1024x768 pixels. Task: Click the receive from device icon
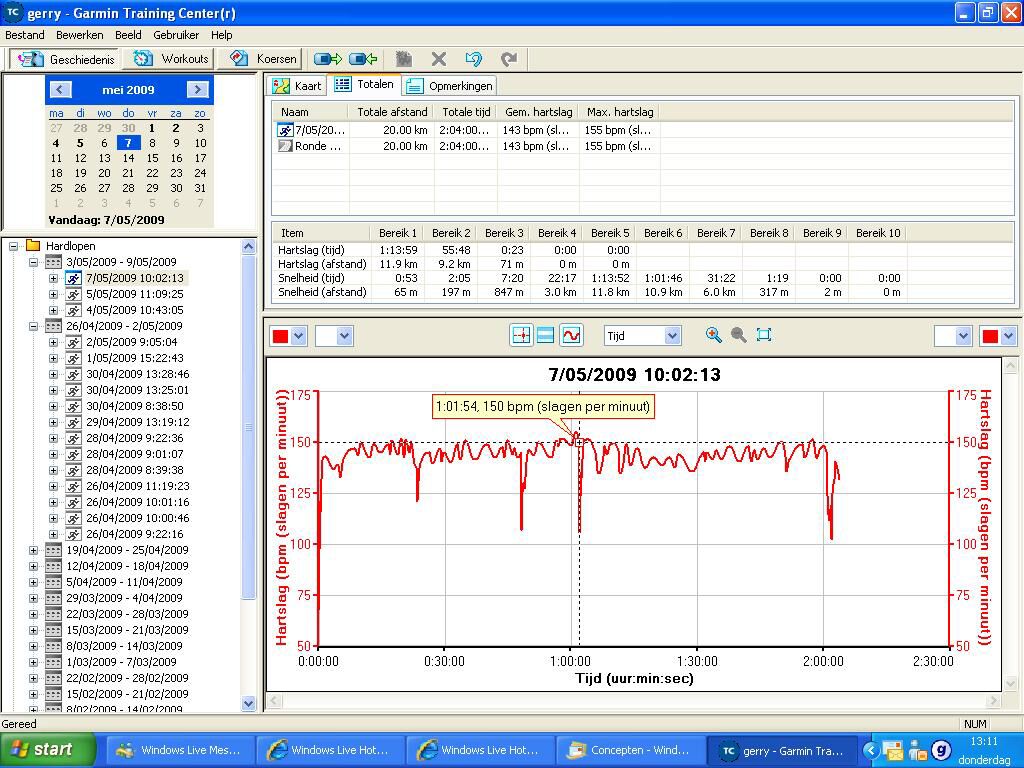(363, 59)
